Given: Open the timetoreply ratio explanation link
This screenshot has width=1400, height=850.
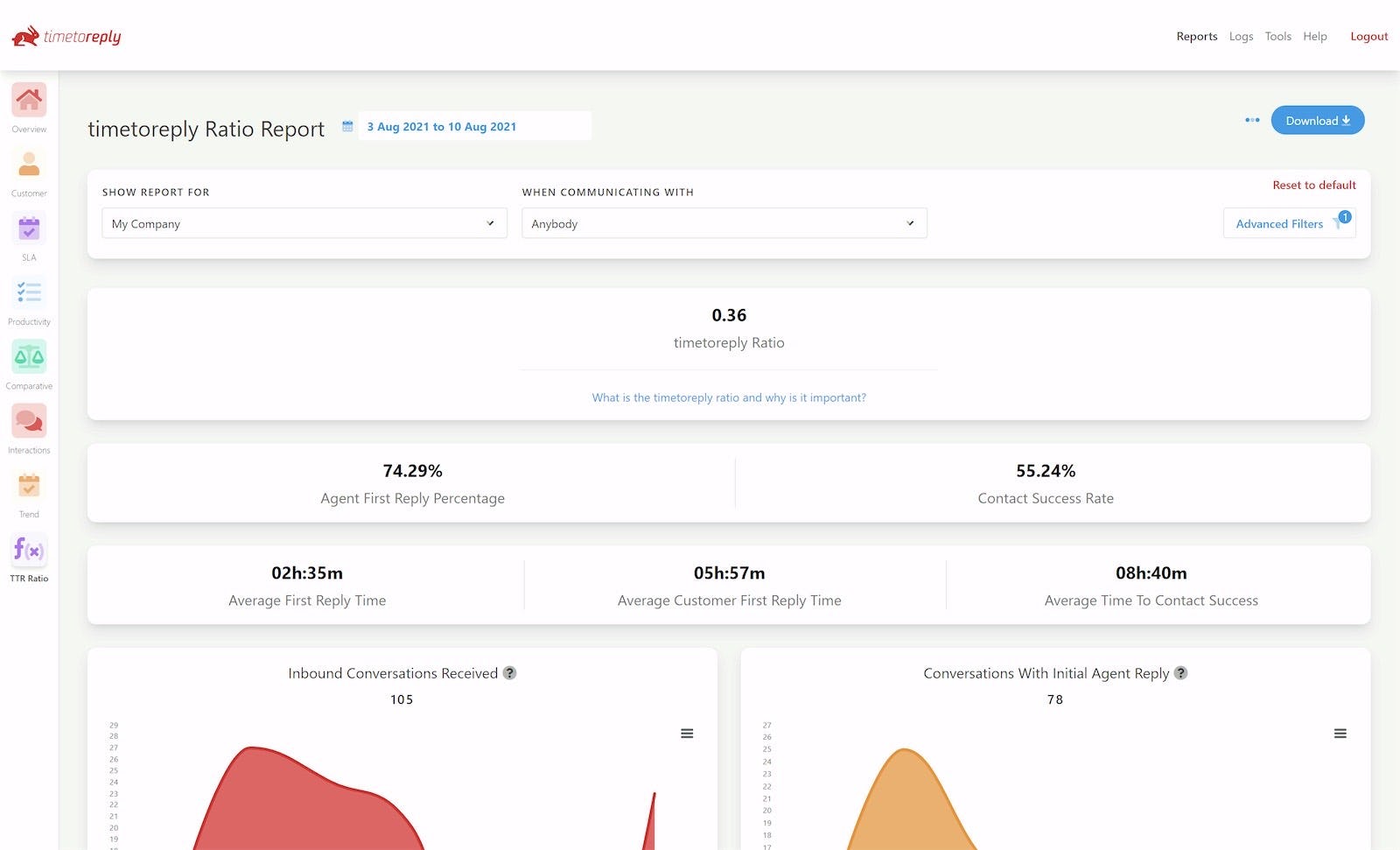Looking at the screenshot, I should point(729,397).
